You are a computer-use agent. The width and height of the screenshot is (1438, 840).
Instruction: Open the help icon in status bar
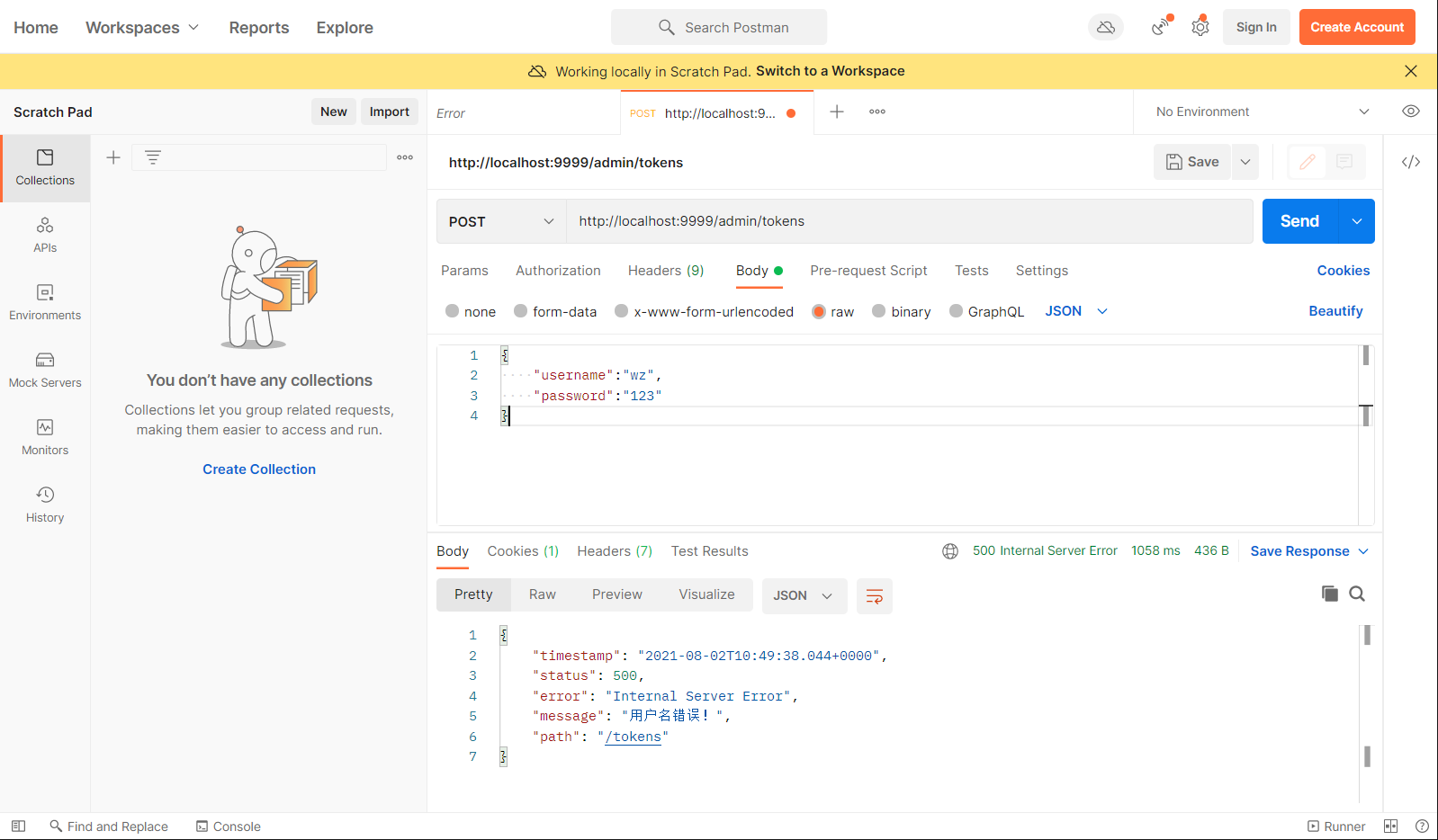(1422, 827)
